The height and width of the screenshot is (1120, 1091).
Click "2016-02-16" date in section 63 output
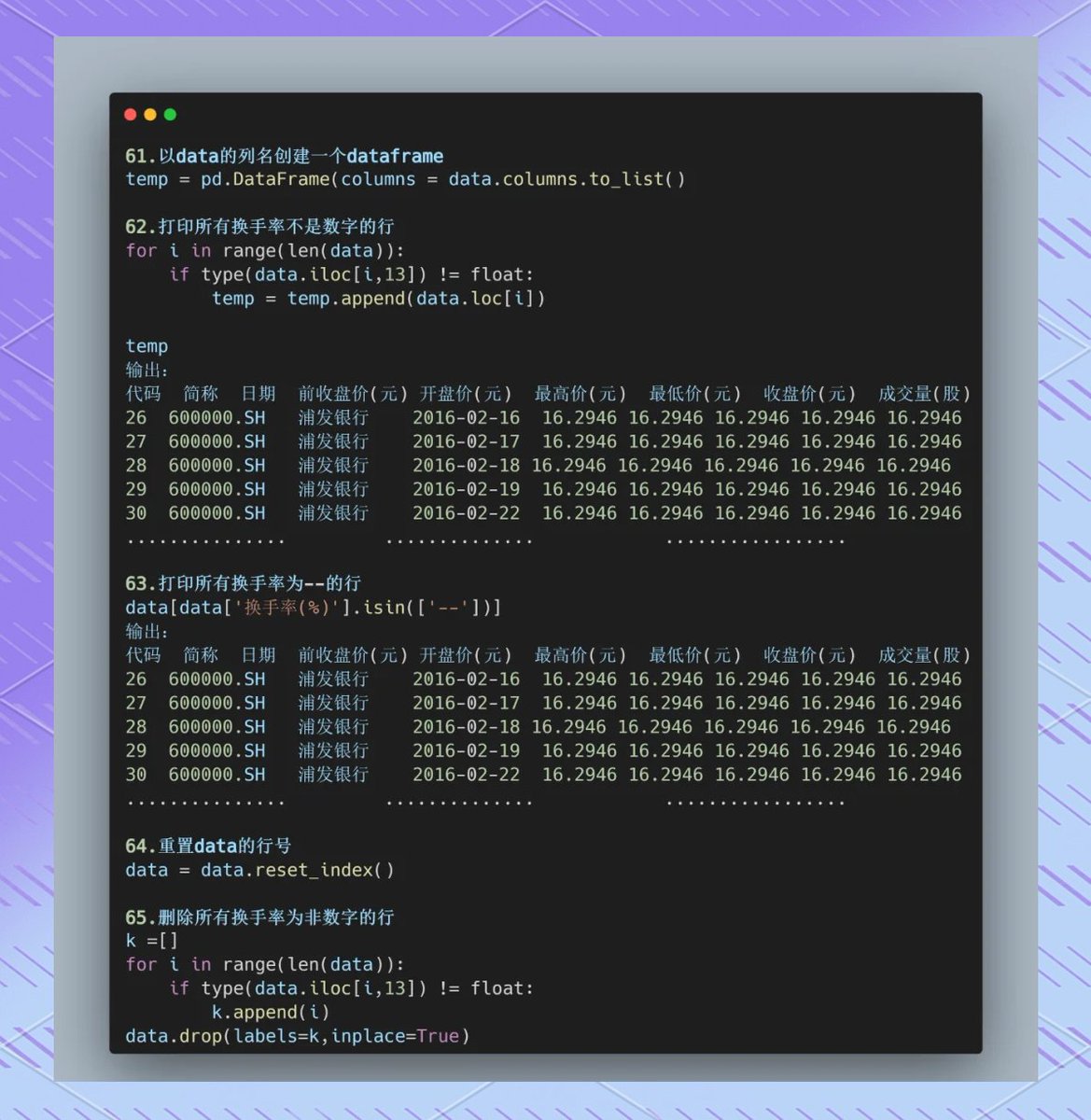[467, 679]
